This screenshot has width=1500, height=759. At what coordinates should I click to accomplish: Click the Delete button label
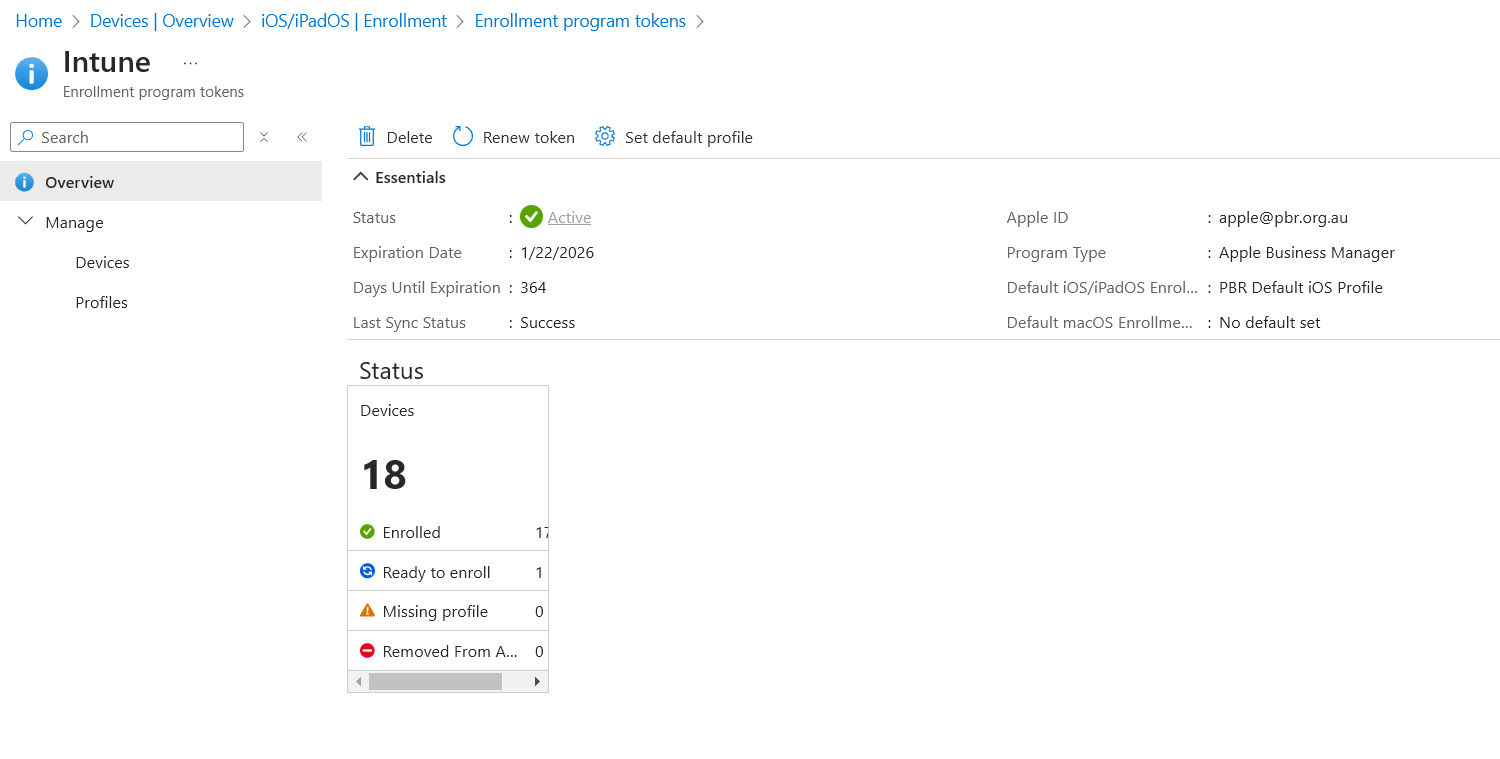tap(410, 137)
